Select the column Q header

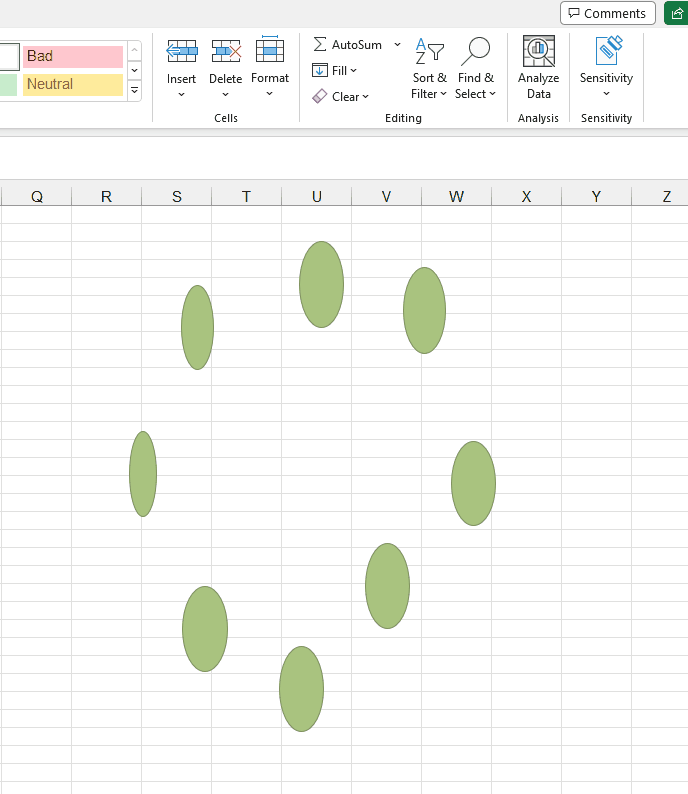[37, 197]
